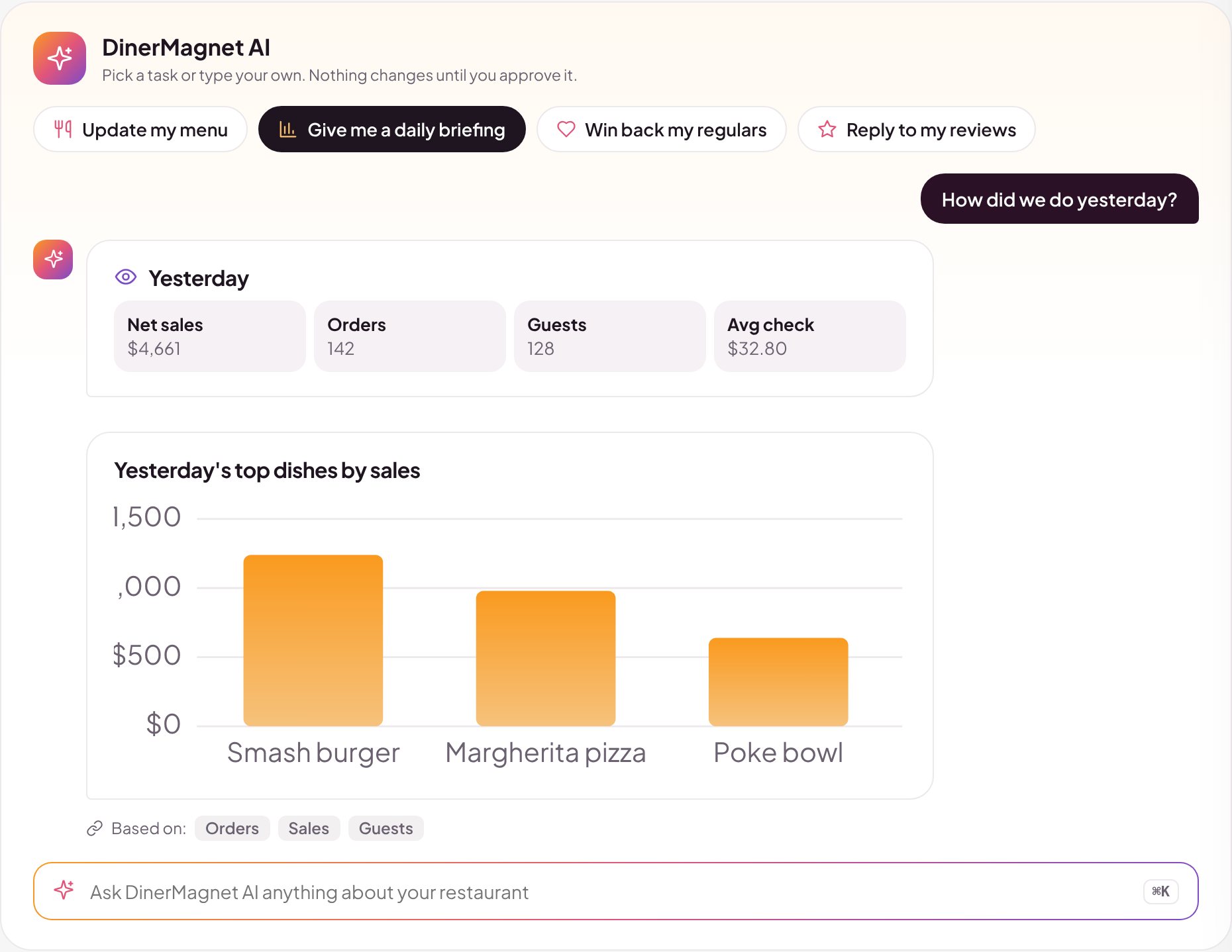Choose Win back my regulars

click(662, 129)
